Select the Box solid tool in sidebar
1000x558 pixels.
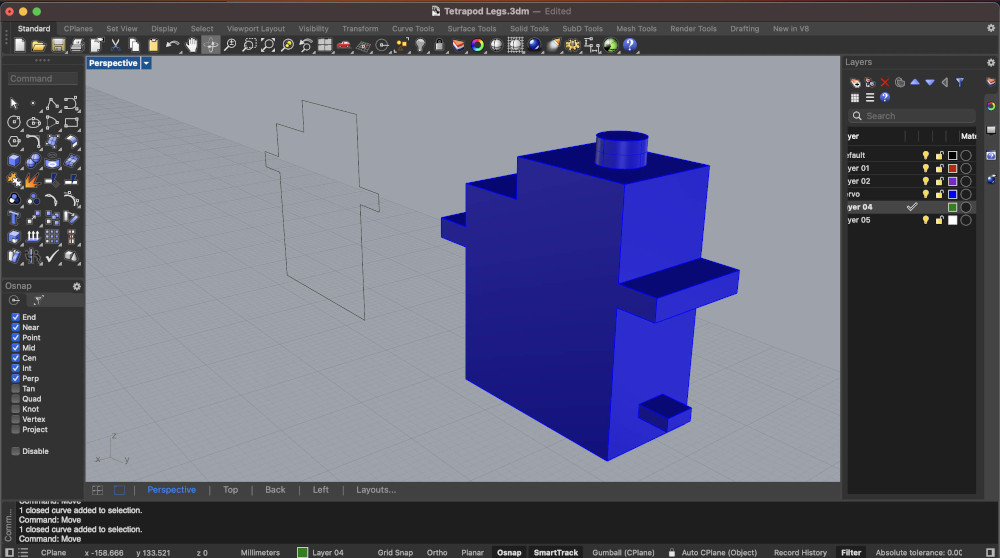[14, 161]
